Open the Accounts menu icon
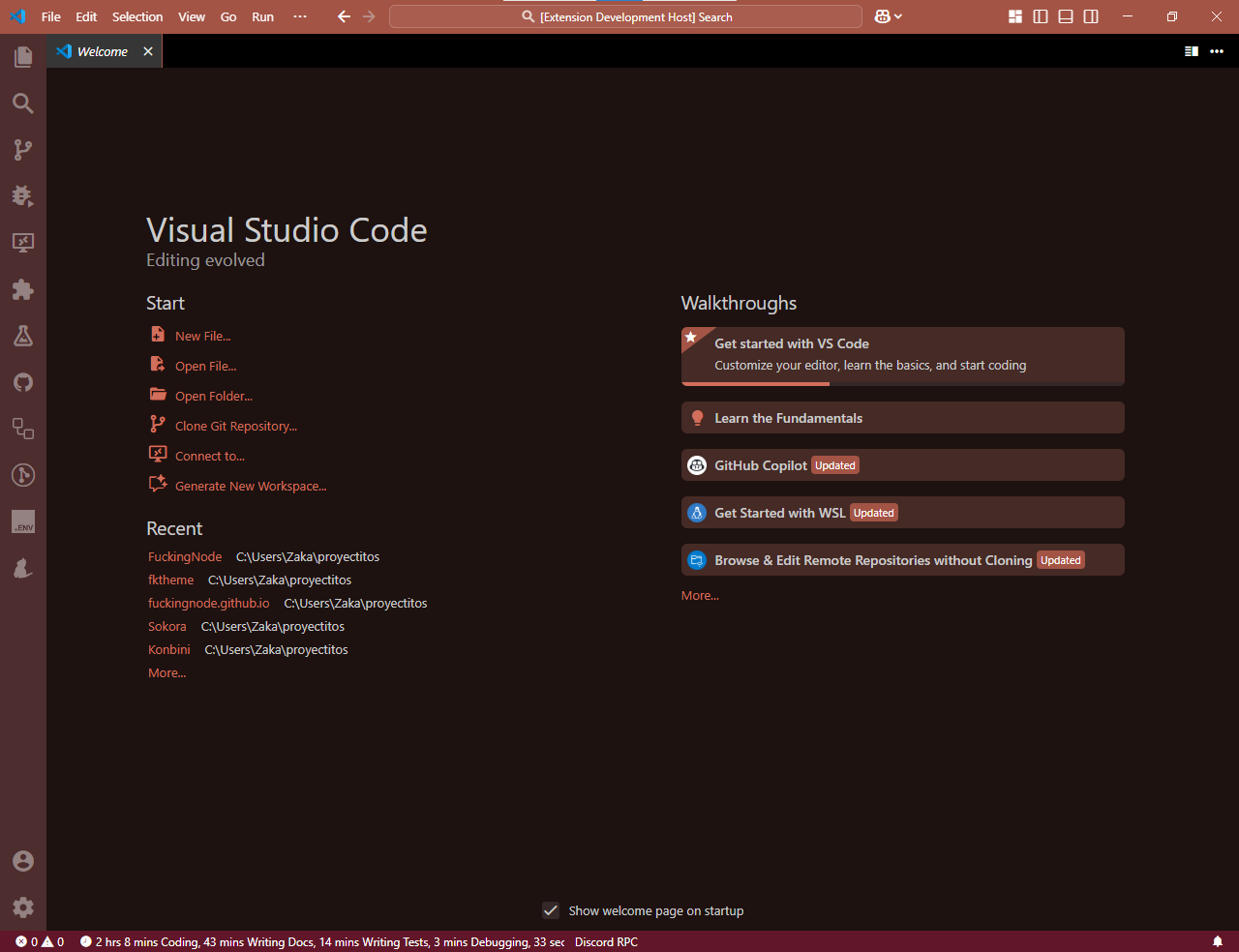The height and width of the screenshot is (952, 1239). coord(23,861)
